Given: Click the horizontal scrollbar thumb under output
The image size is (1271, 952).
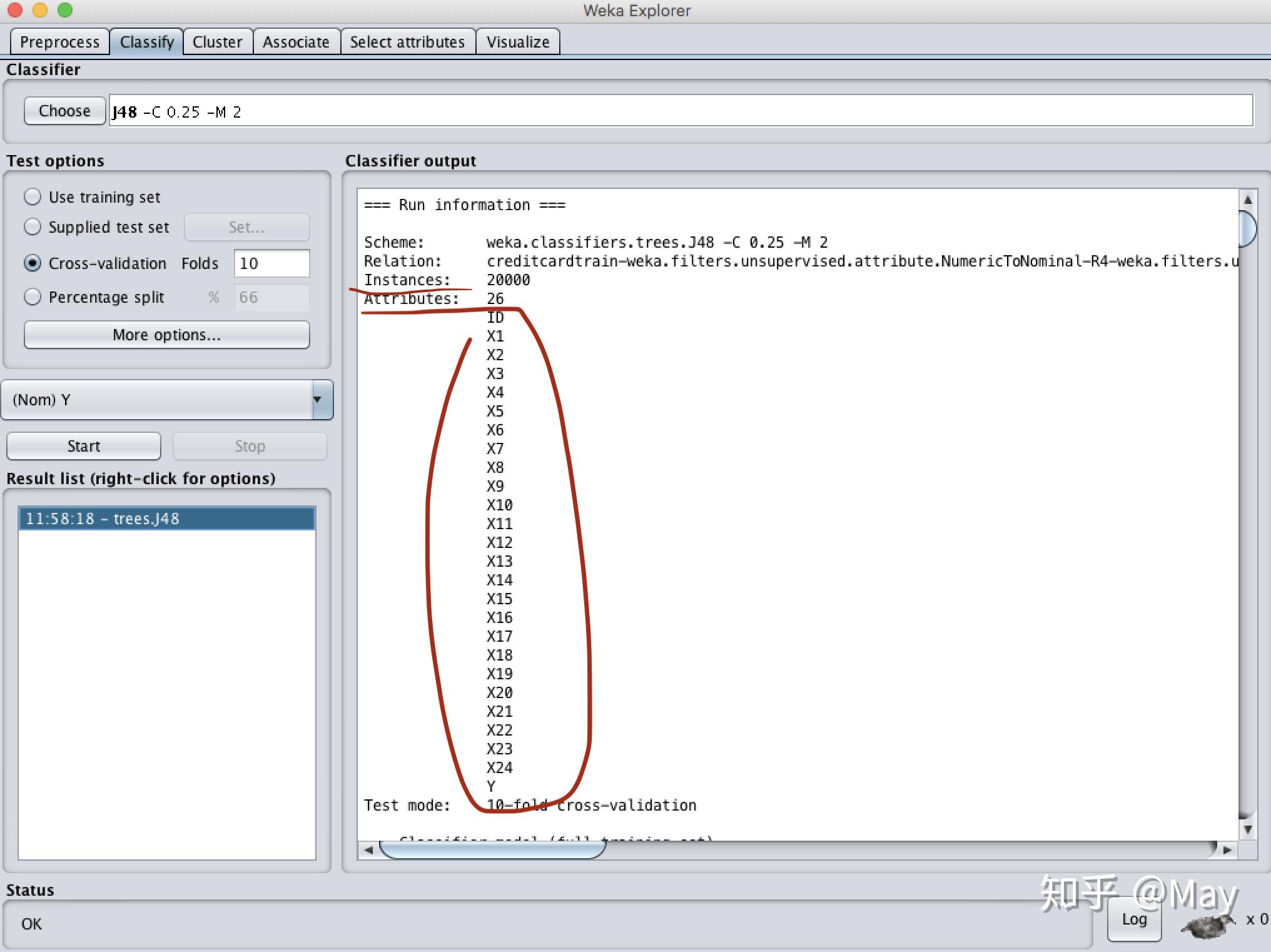Looking at the screenshot, I should [x=492, y=850].
